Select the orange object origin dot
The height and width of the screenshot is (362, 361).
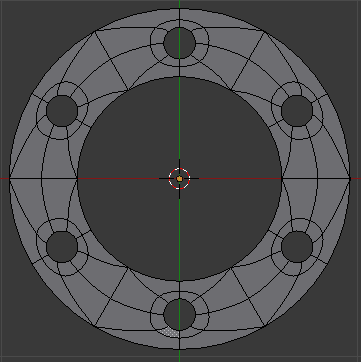click(x=179, y=179)
